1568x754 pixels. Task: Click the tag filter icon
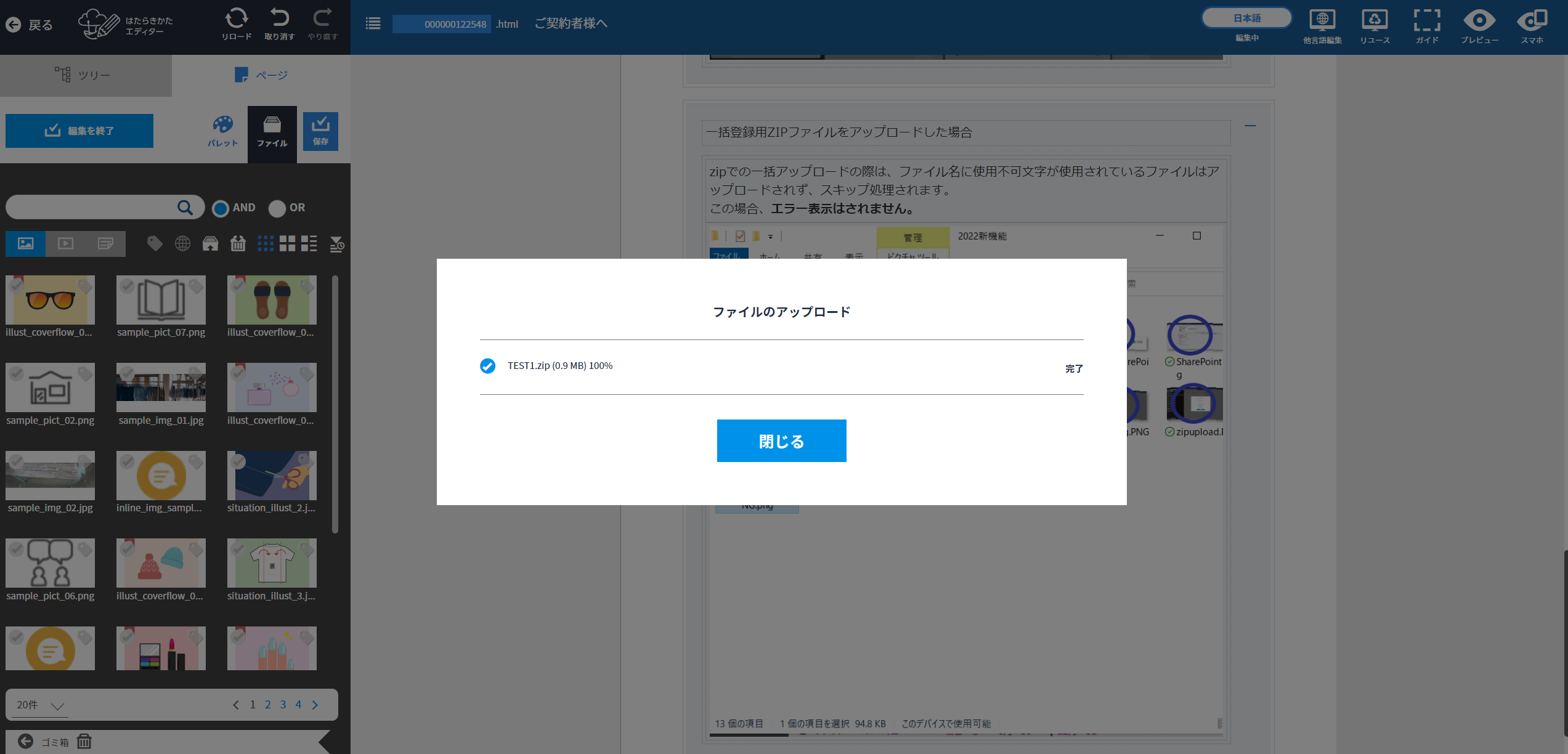point(155,244)
